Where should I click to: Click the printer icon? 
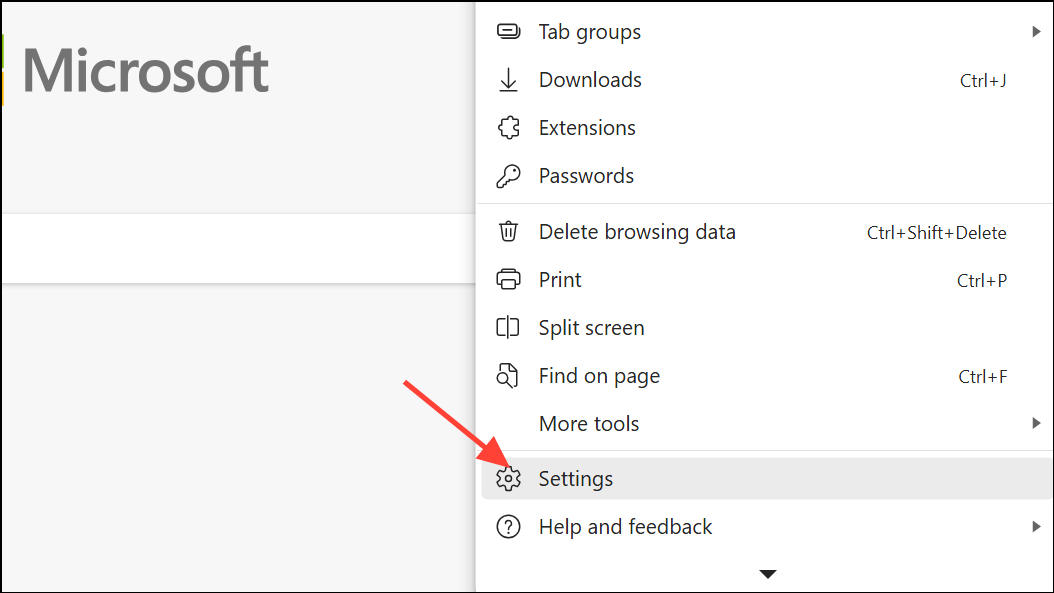508,280
